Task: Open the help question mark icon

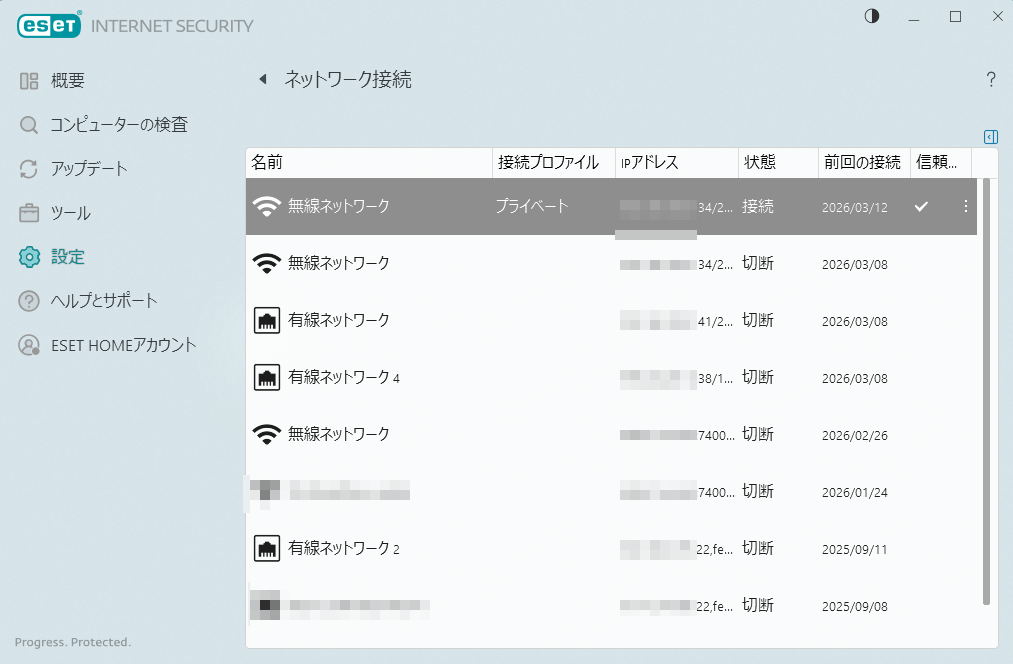Action: pyautogui.click(x=990, y=80)
